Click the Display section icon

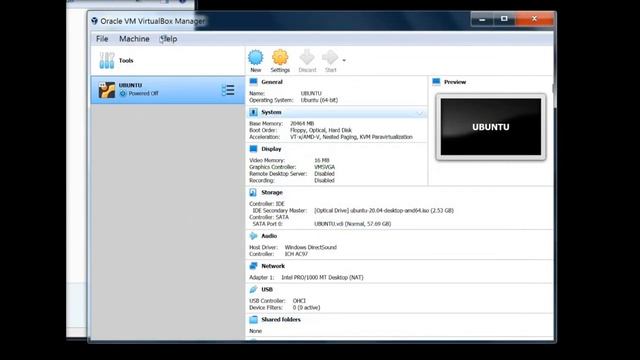(253, 149)
